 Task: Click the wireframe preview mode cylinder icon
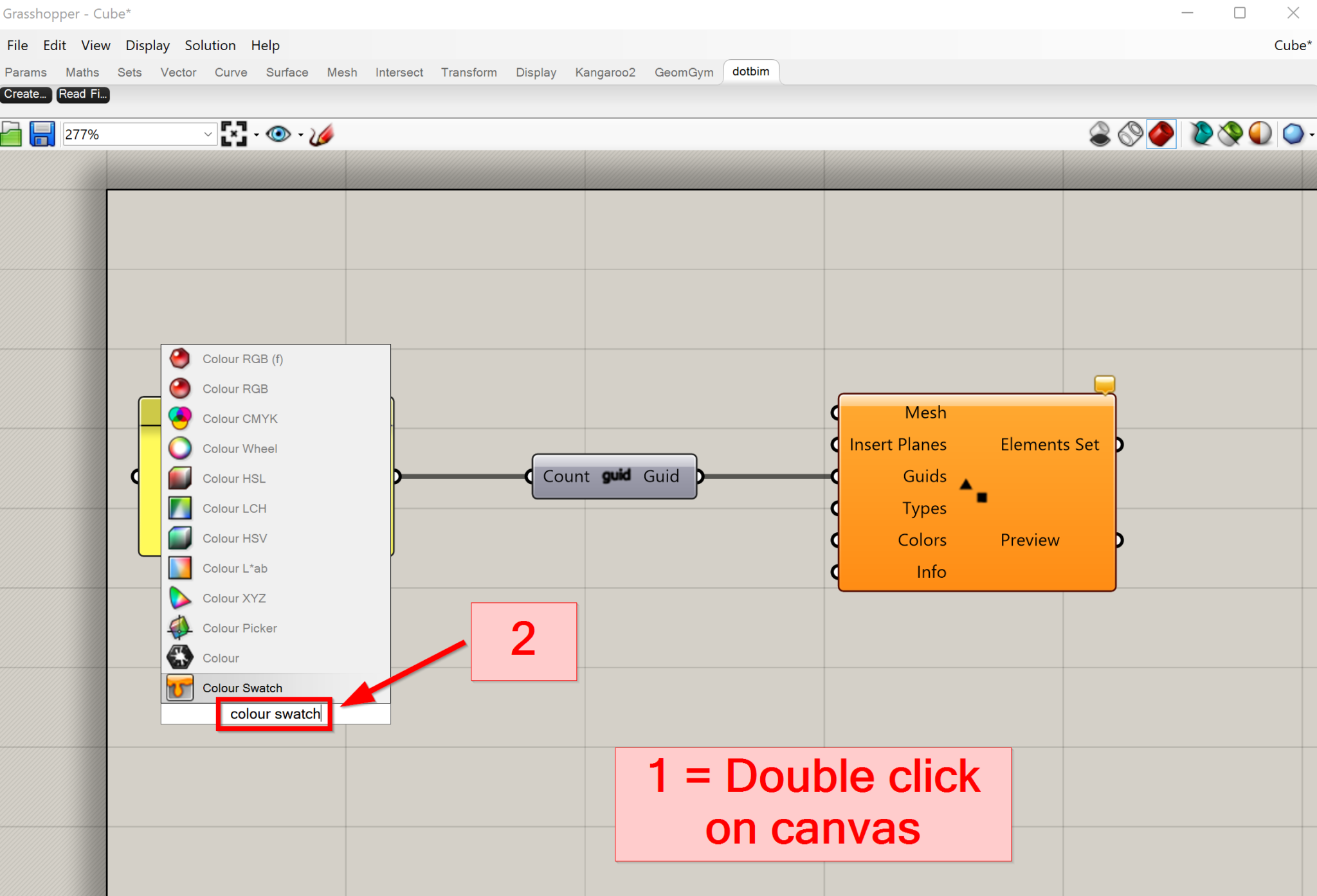1130,134
